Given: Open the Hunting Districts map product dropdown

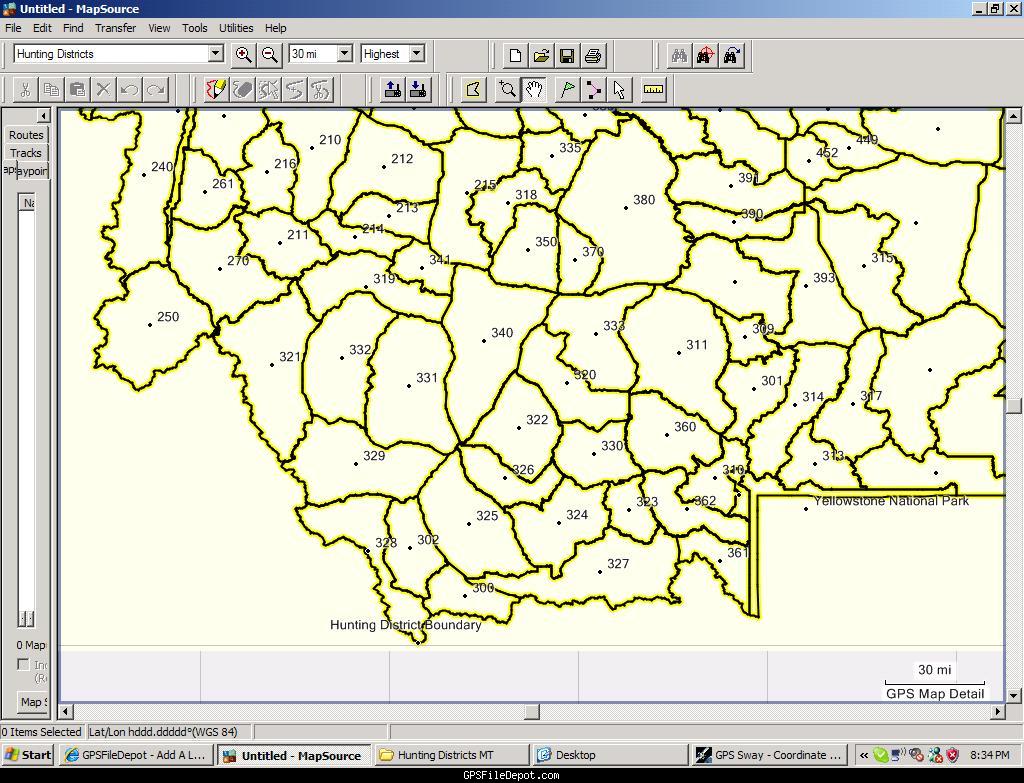Looking at the screenshot, I should tap(215, 54).
